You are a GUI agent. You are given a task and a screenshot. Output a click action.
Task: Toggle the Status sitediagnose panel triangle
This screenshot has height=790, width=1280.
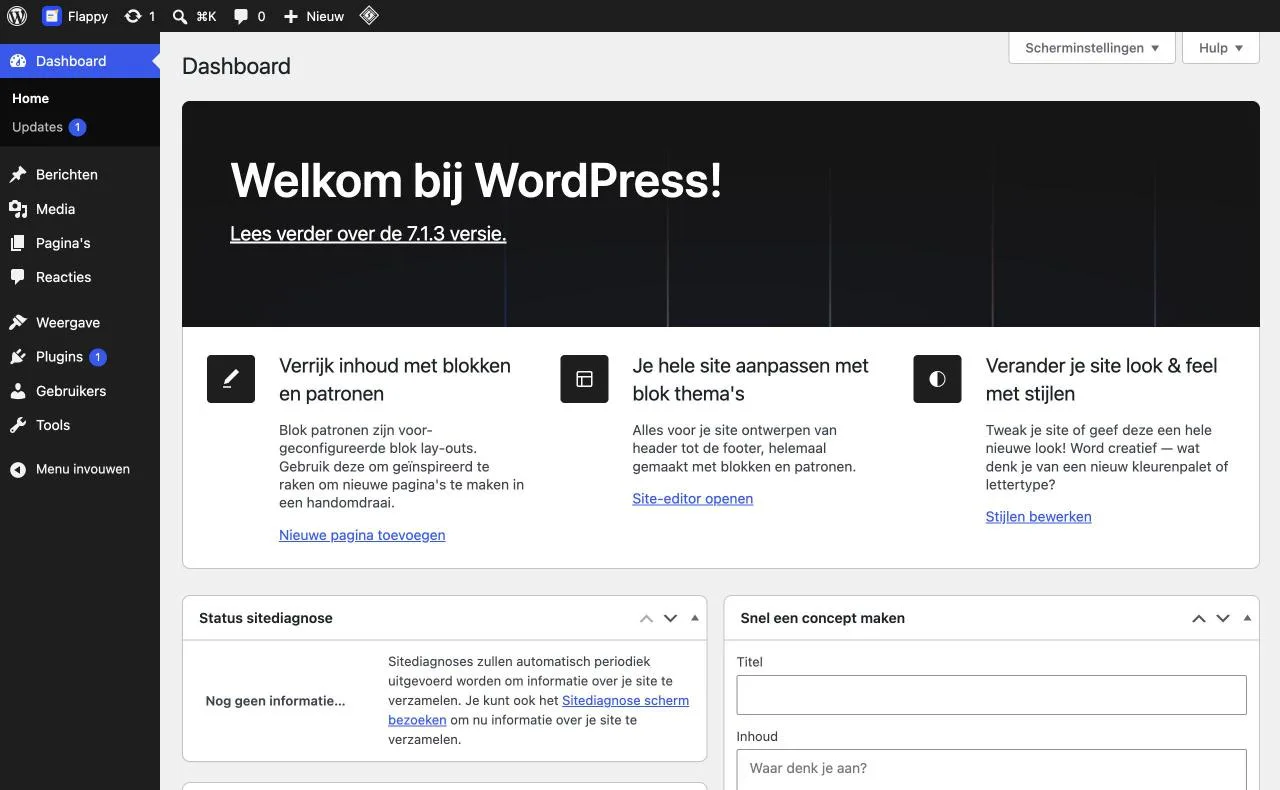695,618
